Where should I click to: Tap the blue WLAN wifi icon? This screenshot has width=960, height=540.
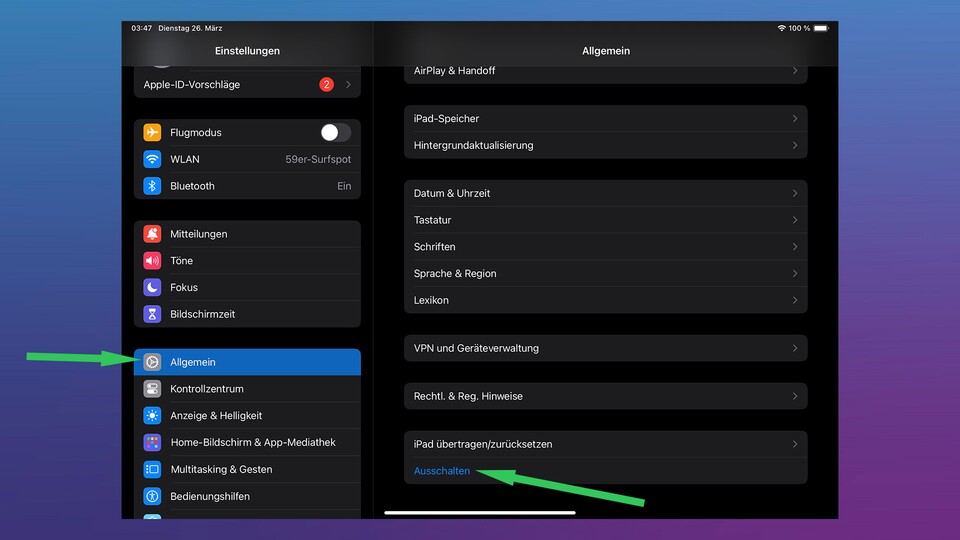point(152,160)
